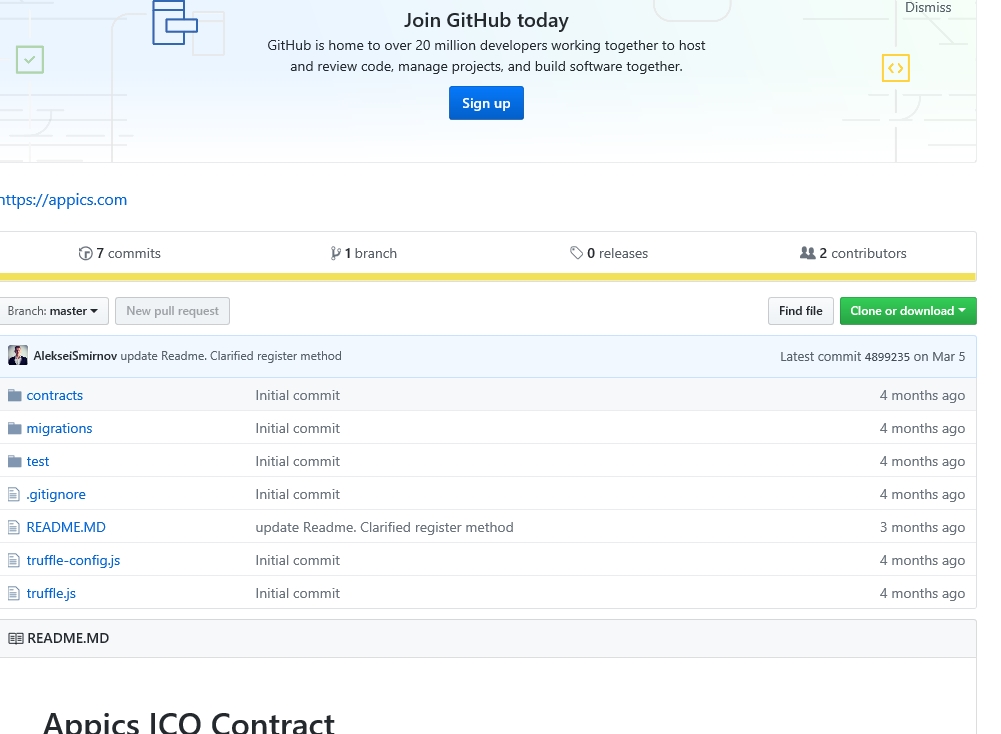This screenshot has height=734, width=1001.
Task: Click the .gitignore file icon
Action: (14, 494)
